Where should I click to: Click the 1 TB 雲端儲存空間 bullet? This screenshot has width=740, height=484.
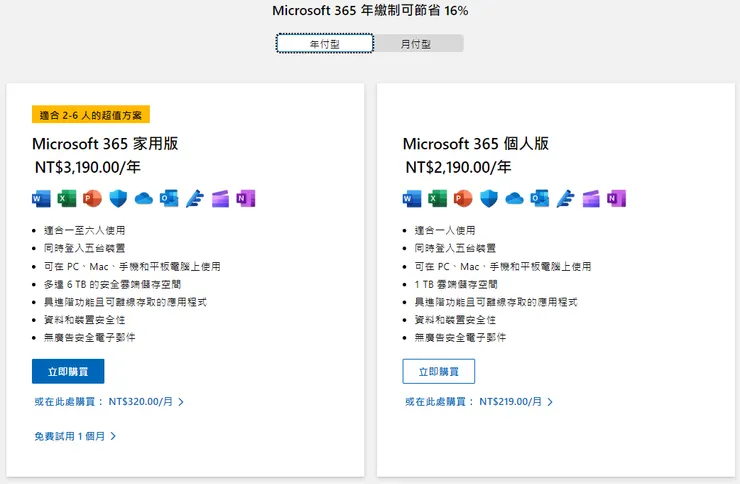pyautogui.click(x=456, y=284)
